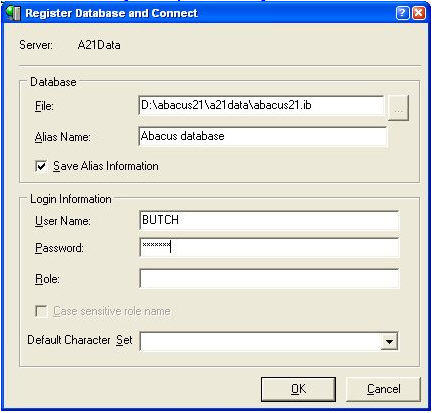Click the Server A21Data name text
This screenshot has width=432, height=413.
pyautogui.click(x=99, y=45)
